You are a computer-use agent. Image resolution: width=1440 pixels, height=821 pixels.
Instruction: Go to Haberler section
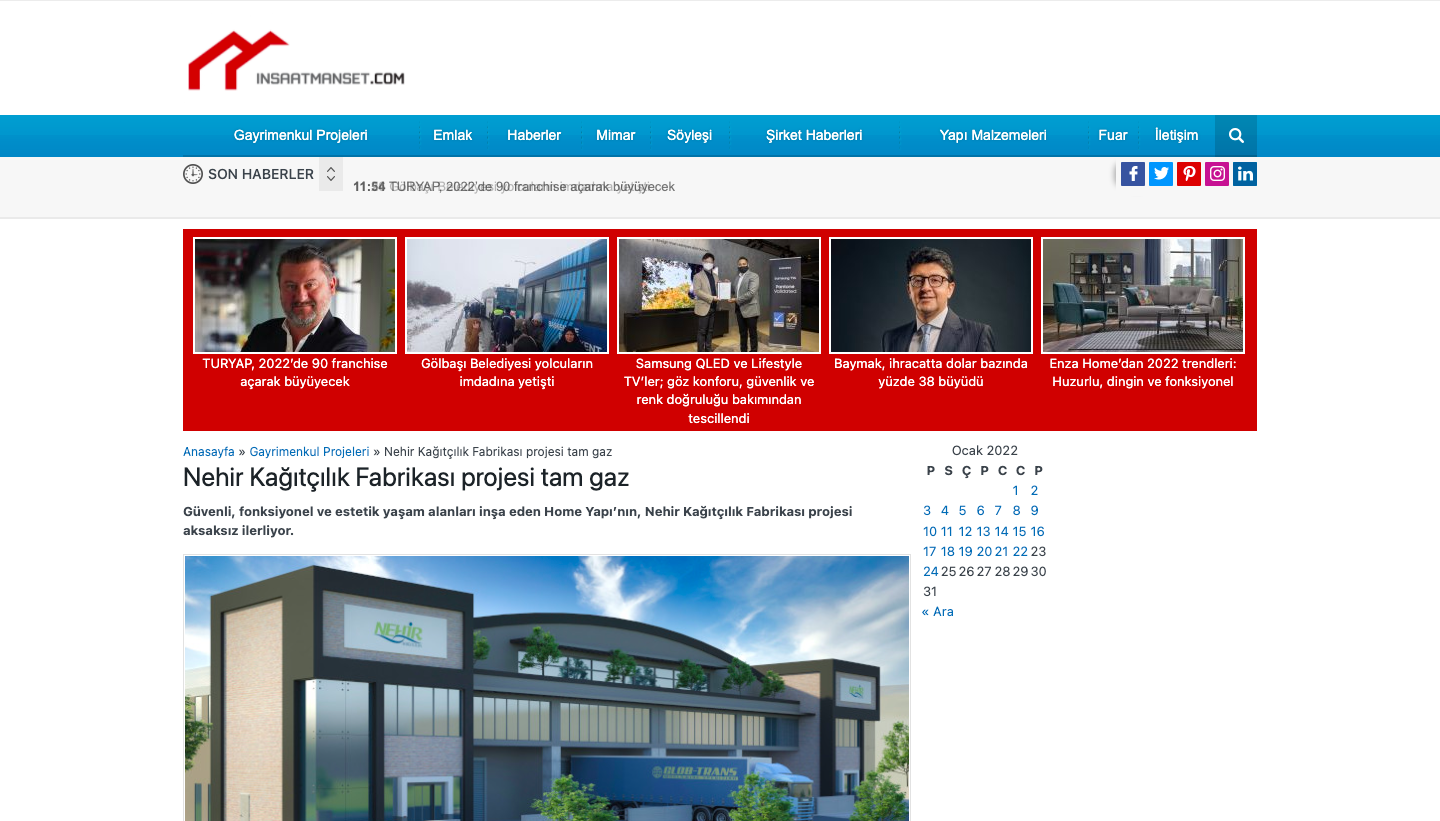534,136
